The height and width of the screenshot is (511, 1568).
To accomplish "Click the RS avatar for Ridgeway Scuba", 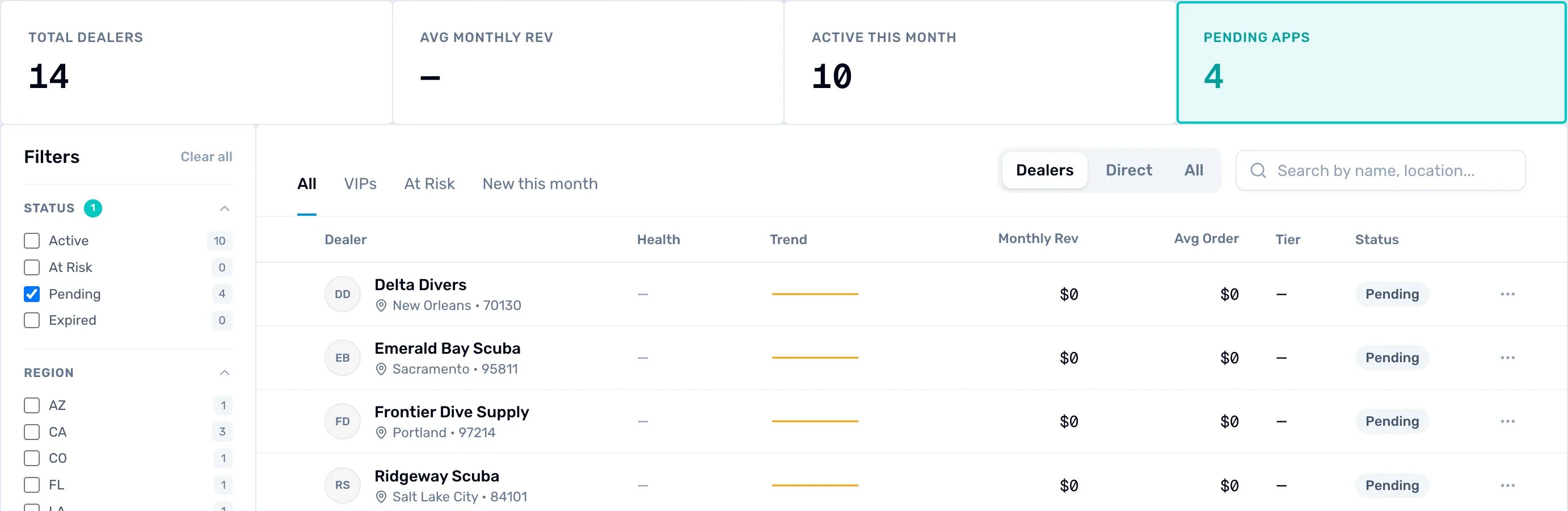I will coord(342,485).
